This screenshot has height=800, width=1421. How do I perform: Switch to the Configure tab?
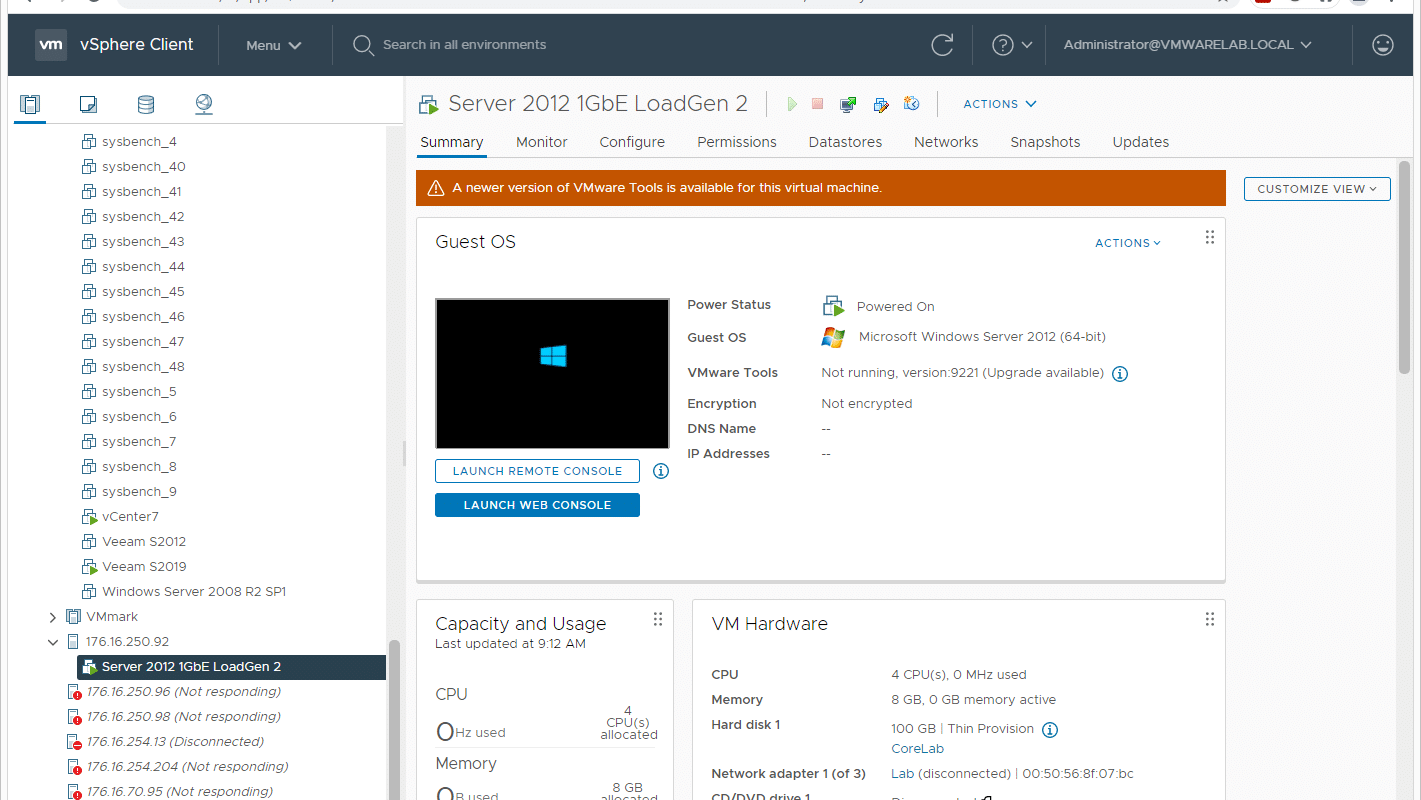632,142
